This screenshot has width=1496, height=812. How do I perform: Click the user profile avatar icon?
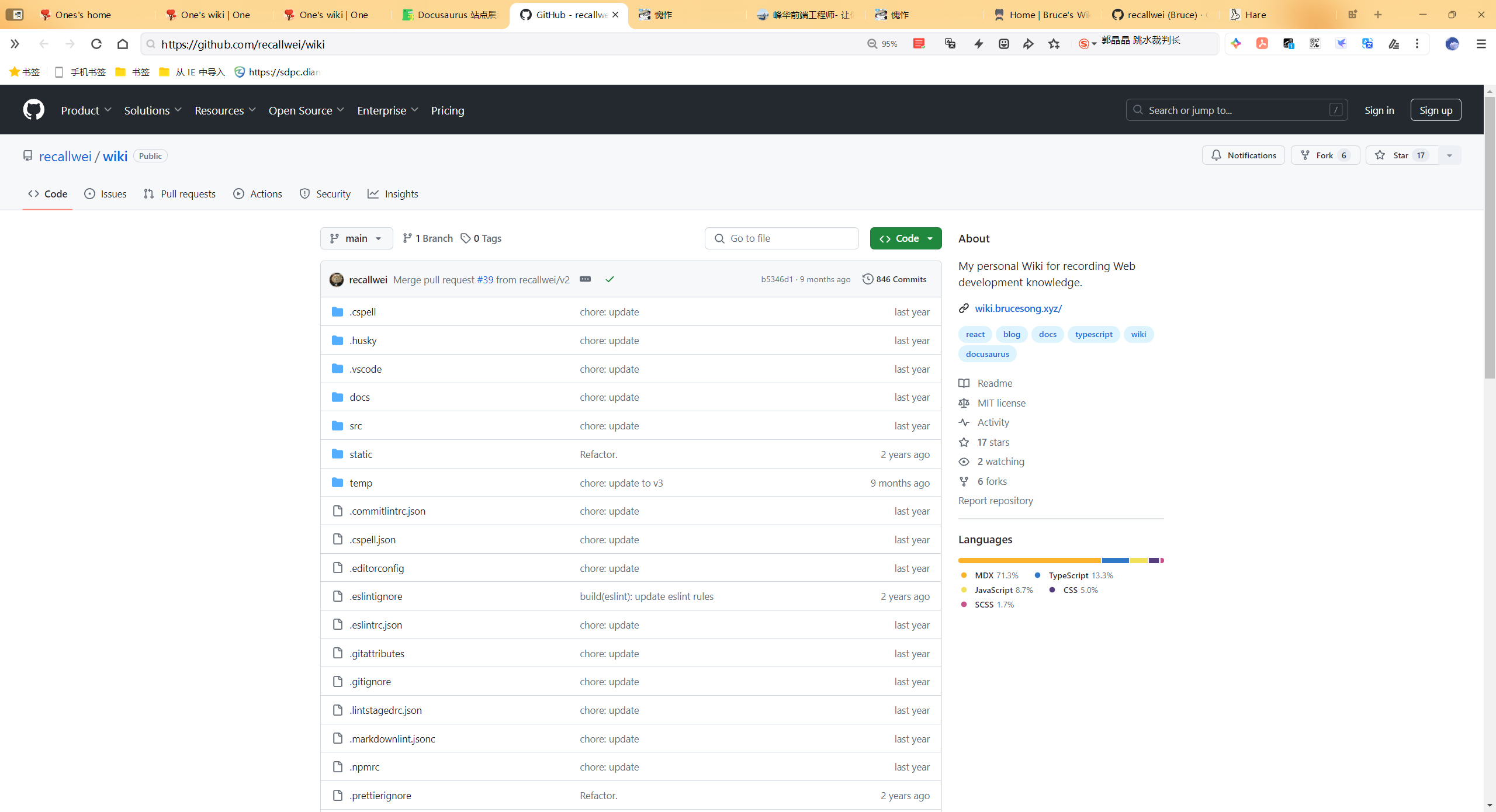pyautogui.click(x=1452, y=44)
